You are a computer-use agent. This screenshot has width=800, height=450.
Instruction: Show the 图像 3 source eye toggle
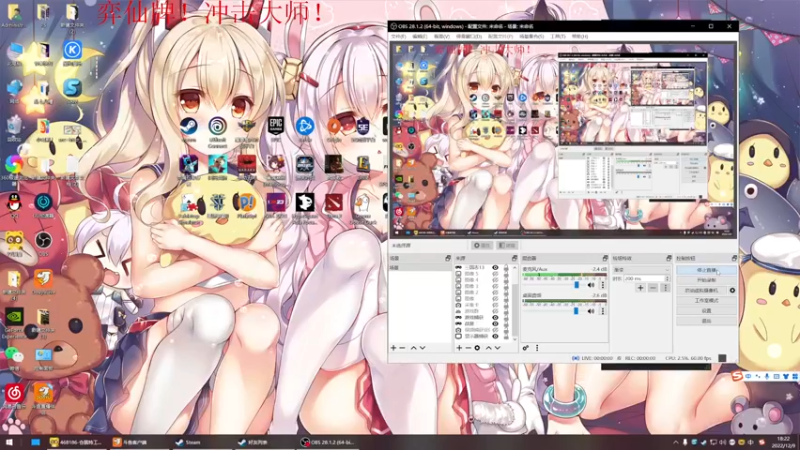pos(495,286)
